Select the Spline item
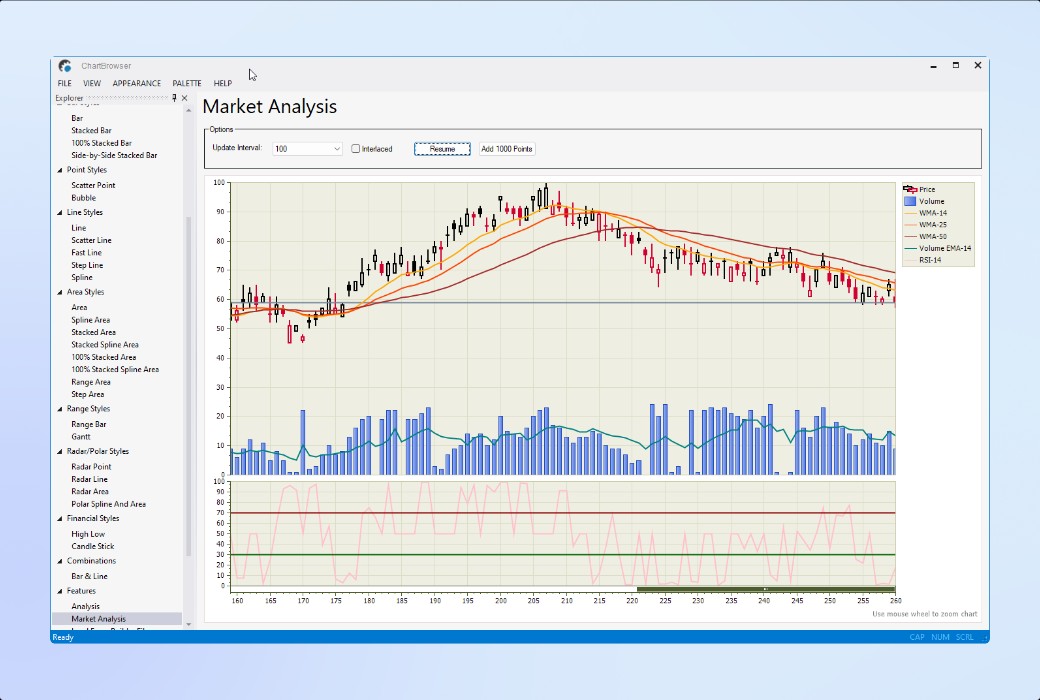 (82, 277)
